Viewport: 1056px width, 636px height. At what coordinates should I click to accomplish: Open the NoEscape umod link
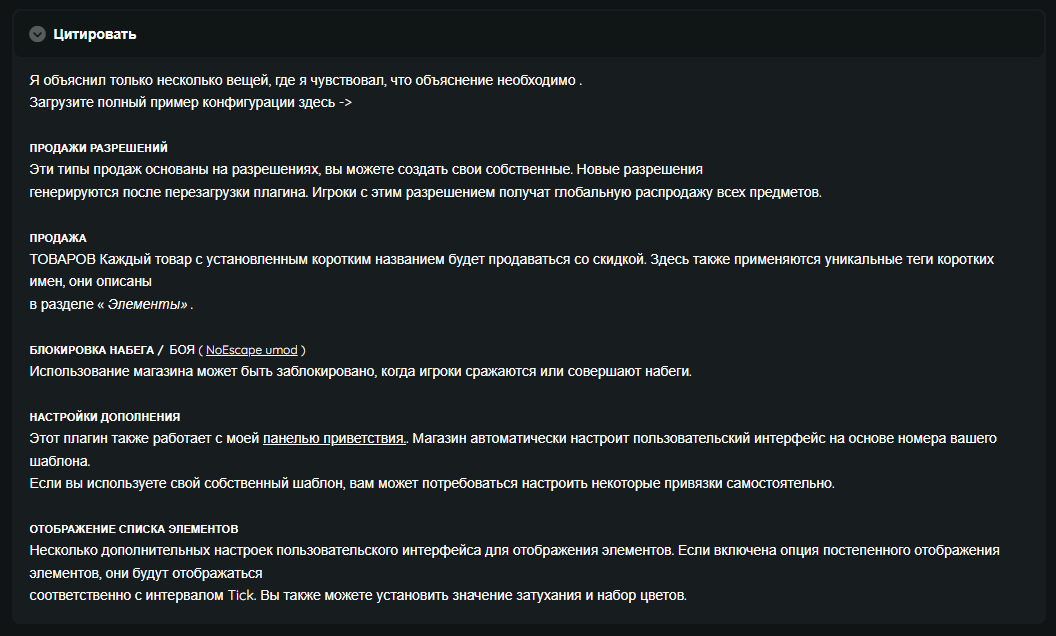[252, 350]
